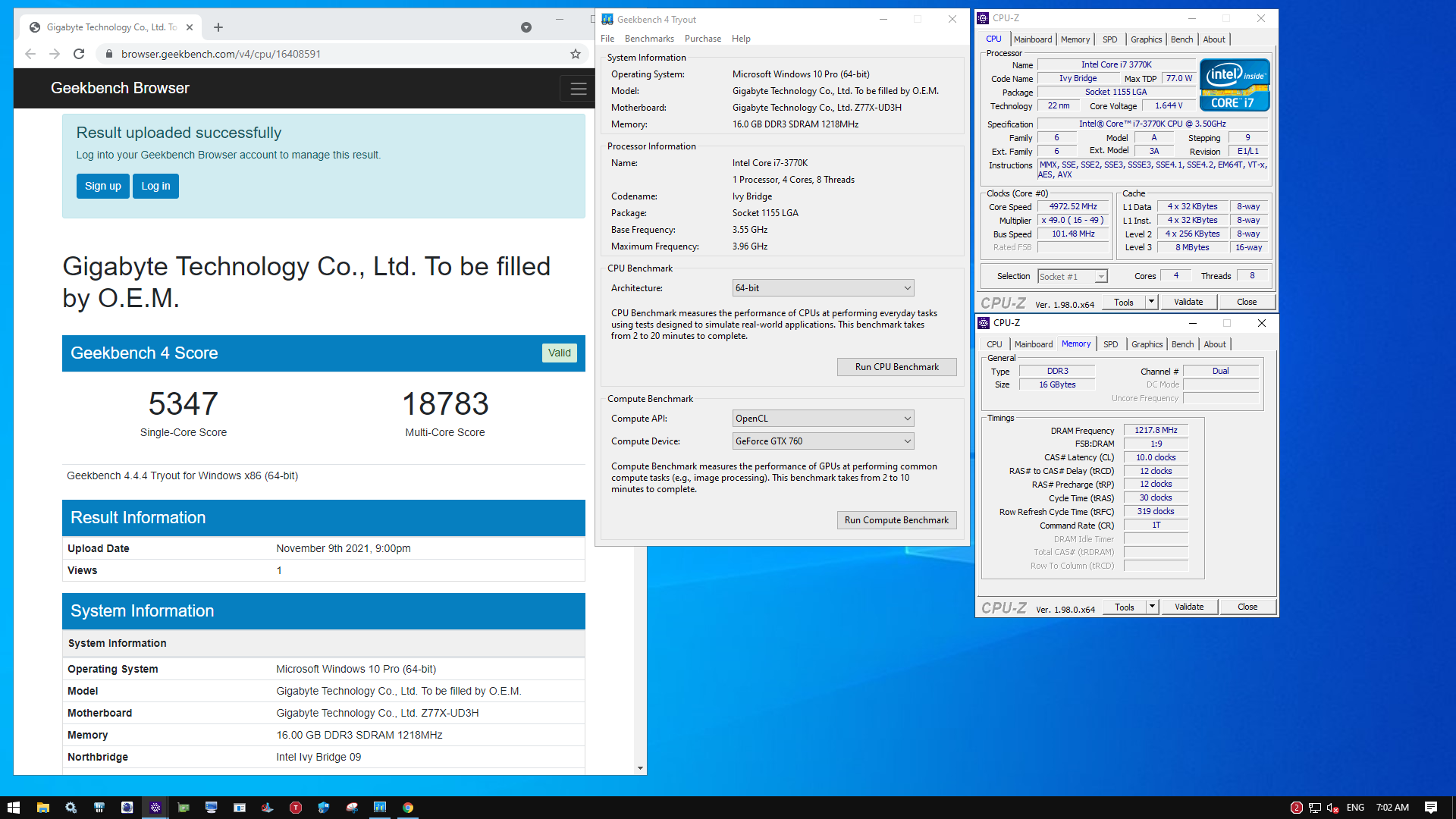Viewport: 1456px width, 819px height.
Task: Open the Purchase menu in Geekbench 4
Action: tap(703, 39)
